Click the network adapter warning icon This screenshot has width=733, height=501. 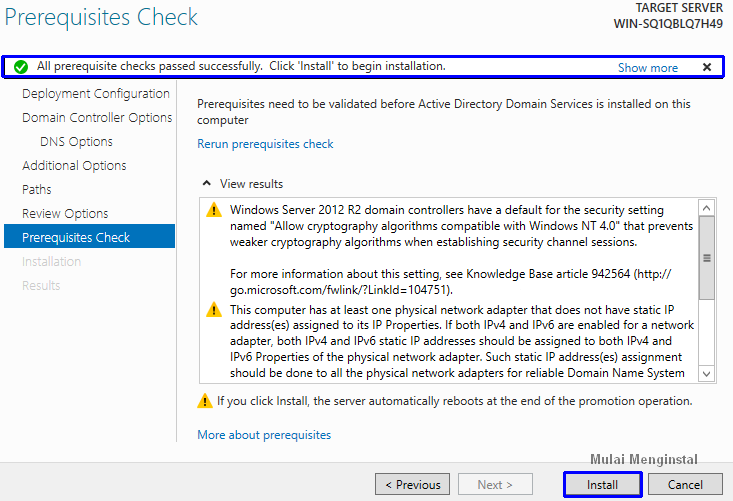click(x=213, y=310)
